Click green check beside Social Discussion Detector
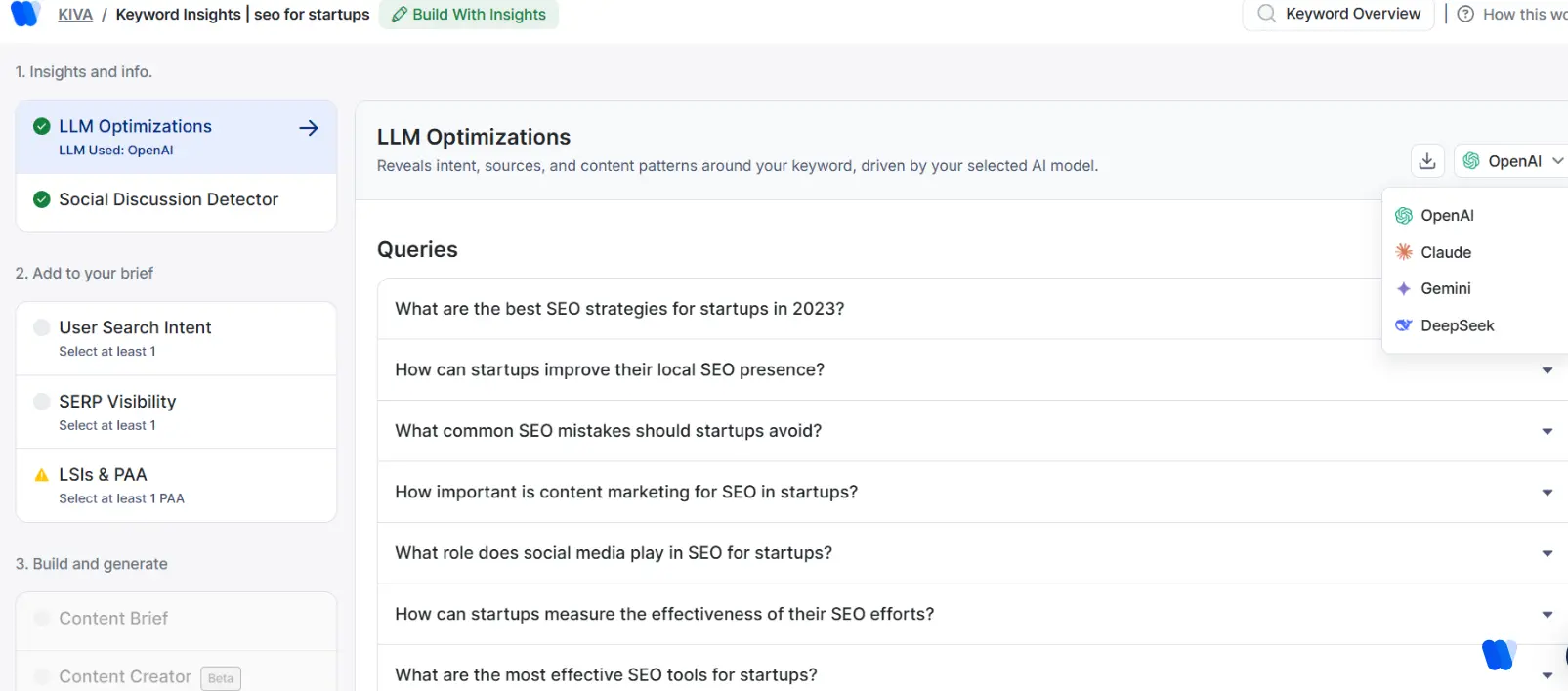This screenshot has width=1568, height=691. click(x=42, y=199)
